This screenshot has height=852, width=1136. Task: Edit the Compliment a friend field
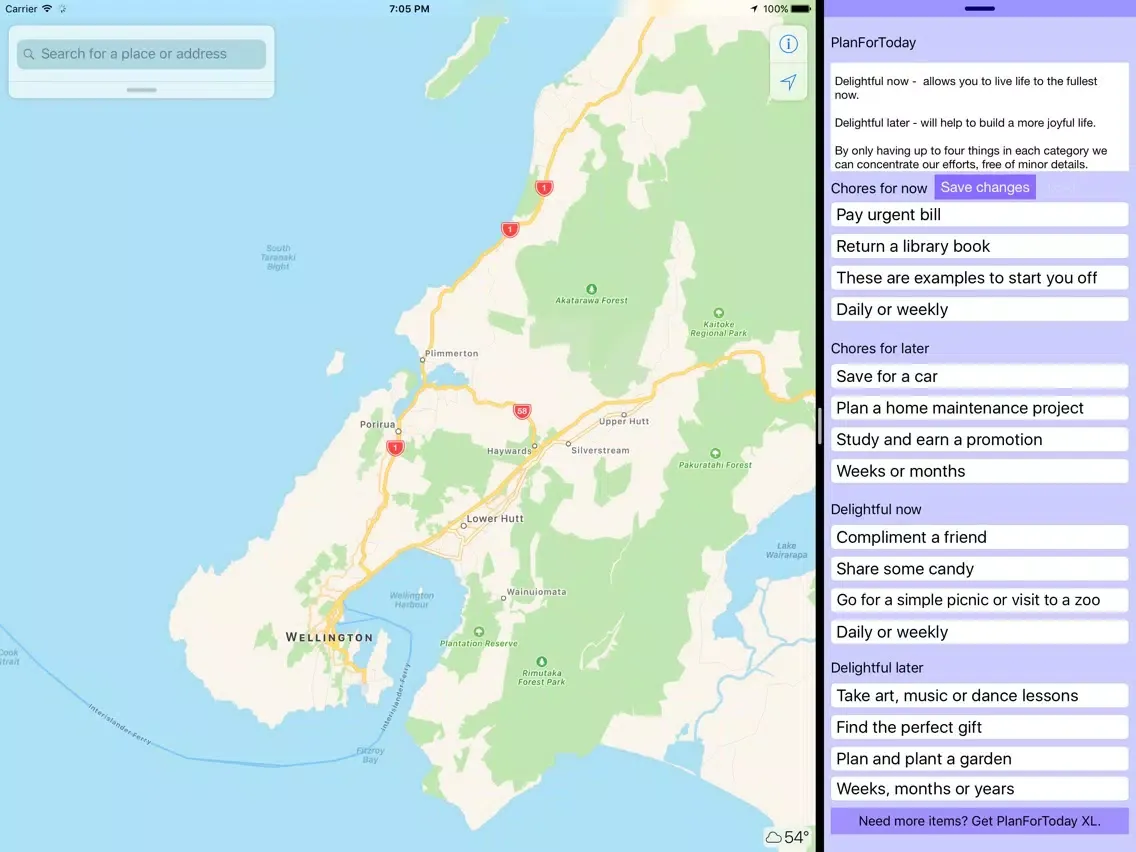click(980, 537)
